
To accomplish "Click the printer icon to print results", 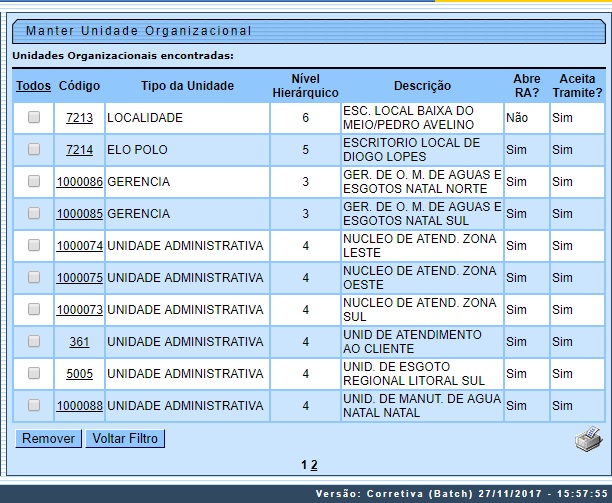I will click(x=589, y=439).
